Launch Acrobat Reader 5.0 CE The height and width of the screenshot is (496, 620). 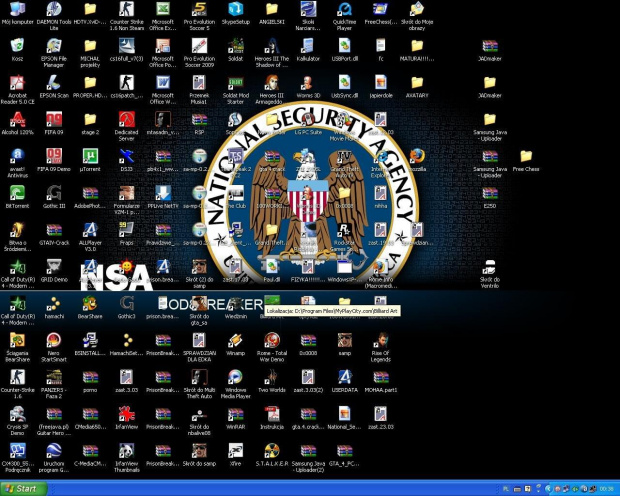pyautogui.click(x=17, y=83)
